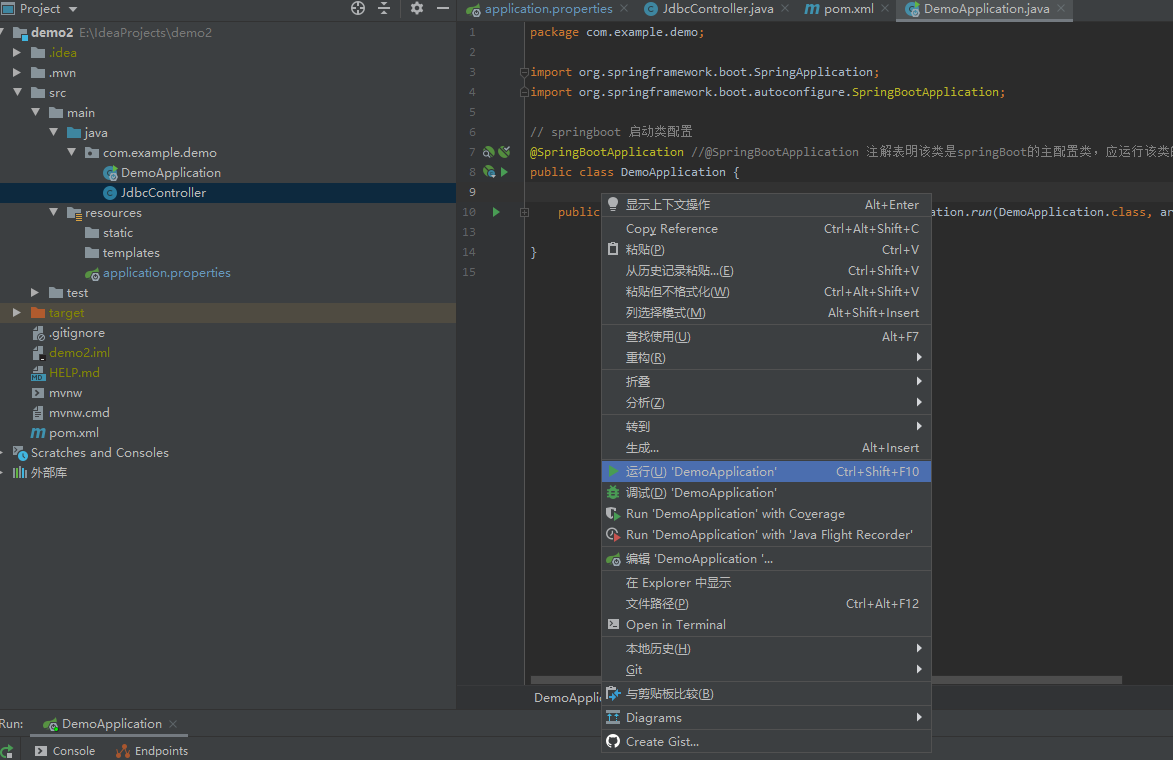
Task: Click the collapse all icon in Project panel
Action: tap(384, 8)
